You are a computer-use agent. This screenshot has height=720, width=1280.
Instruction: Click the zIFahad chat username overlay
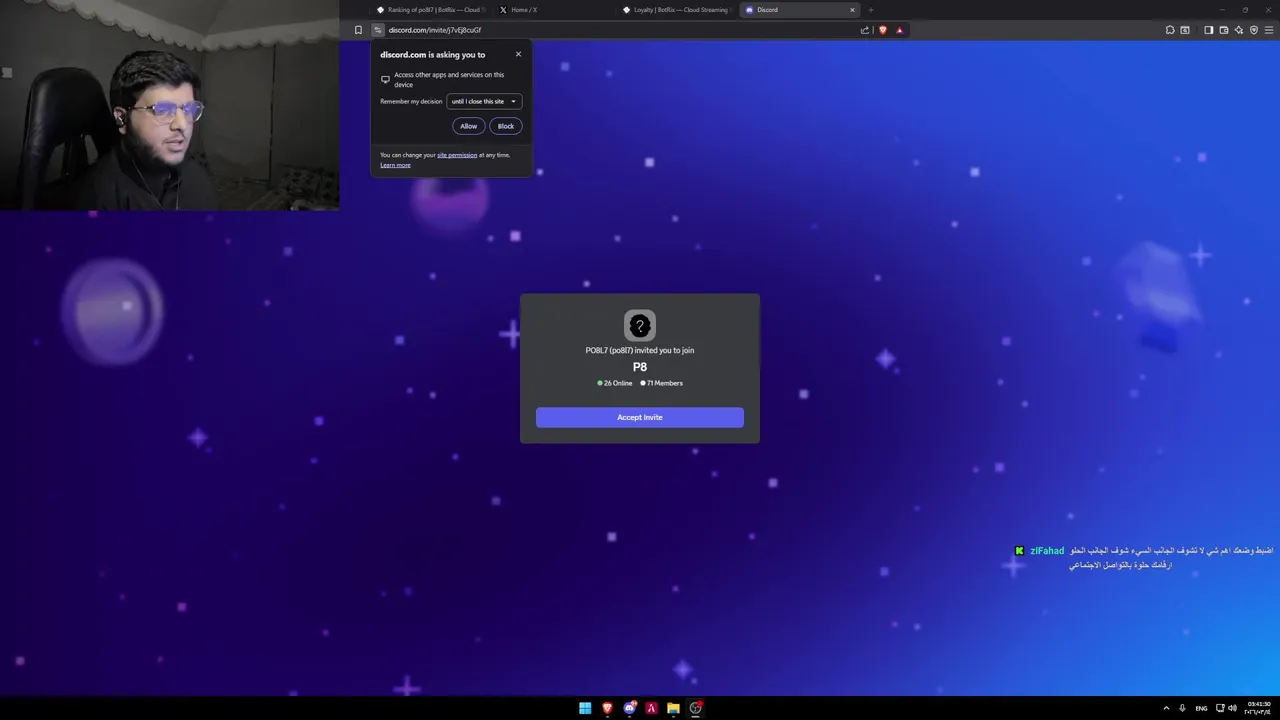click(1047, 551)
